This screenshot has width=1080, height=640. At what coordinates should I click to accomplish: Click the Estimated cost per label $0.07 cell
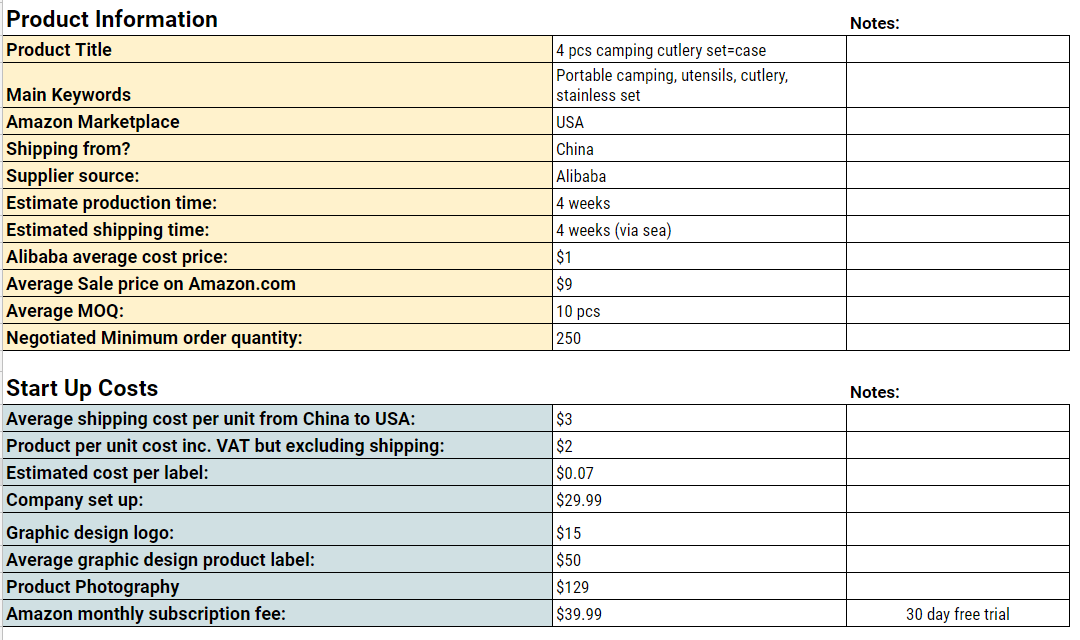[x=699, y=473]
